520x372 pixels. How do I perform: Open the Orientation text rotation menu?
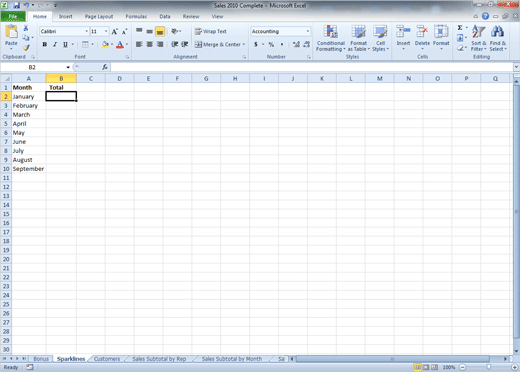(x=176, y=31)
